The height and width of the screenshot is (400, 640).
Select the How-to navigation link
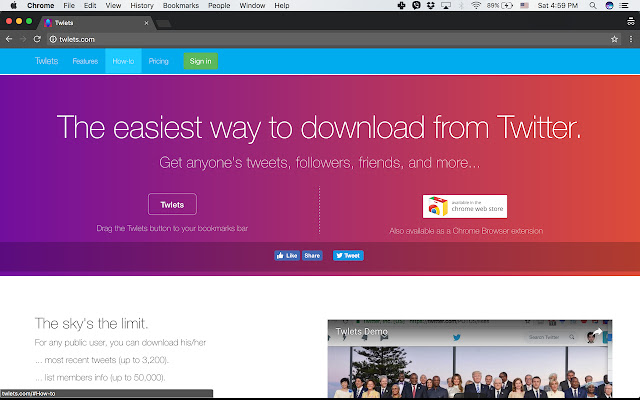[123, 61]
